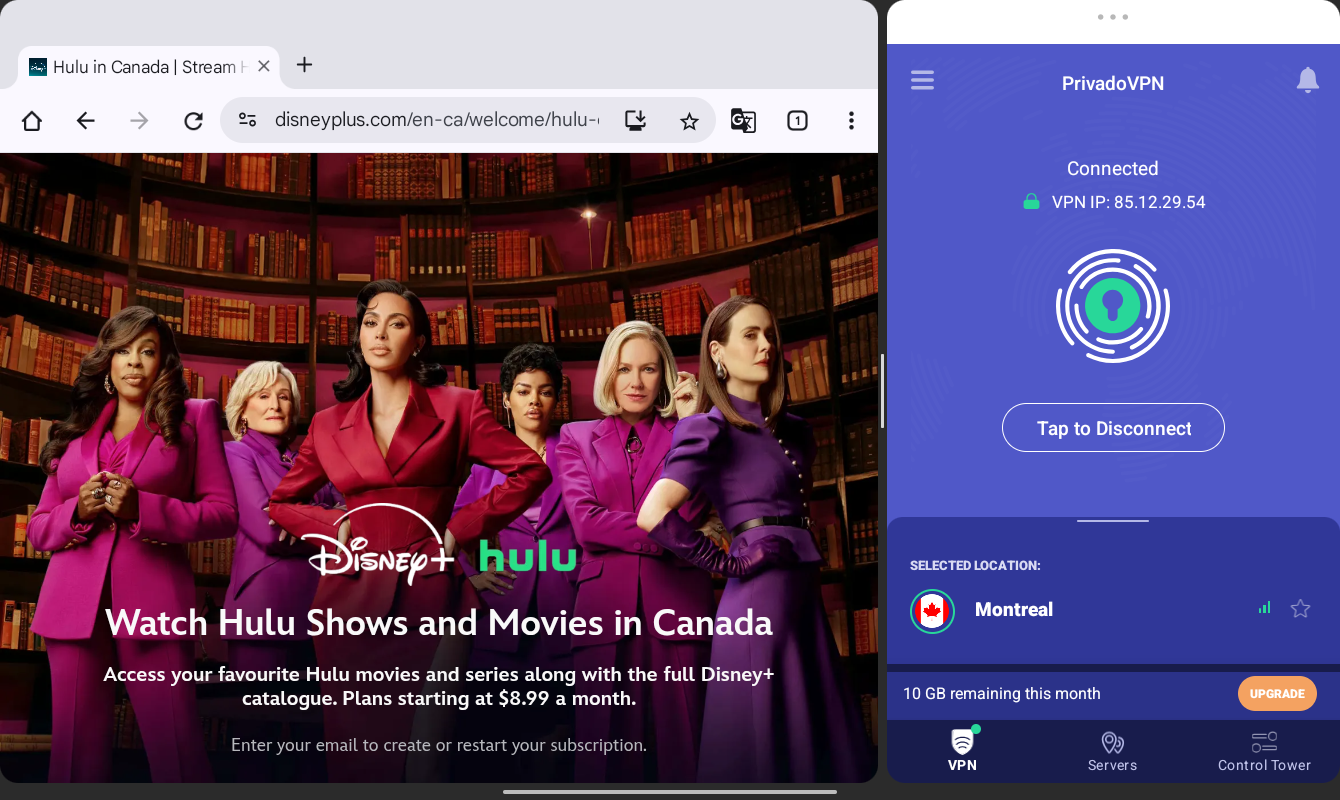Open a new Chrome tab
Screen dimensions: 1340x800
tap(305, 65)
